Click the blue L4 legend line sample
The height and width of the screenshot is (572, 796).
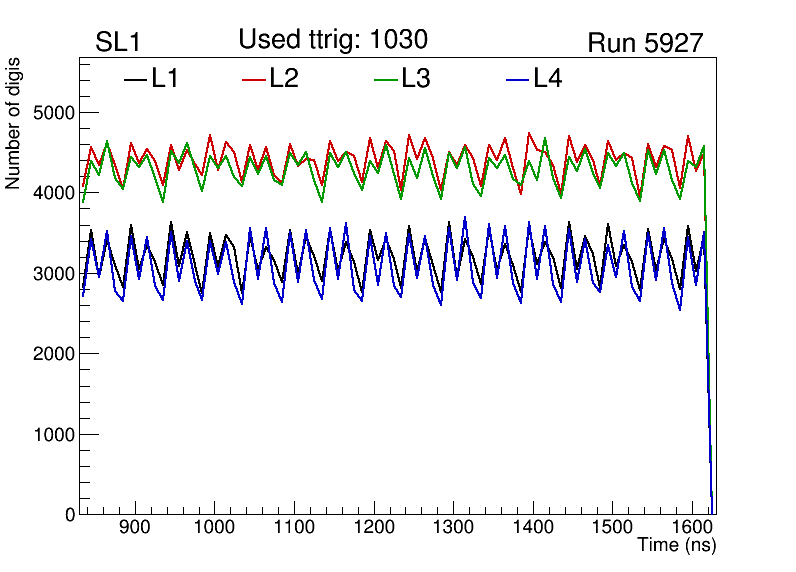(517, 80)
